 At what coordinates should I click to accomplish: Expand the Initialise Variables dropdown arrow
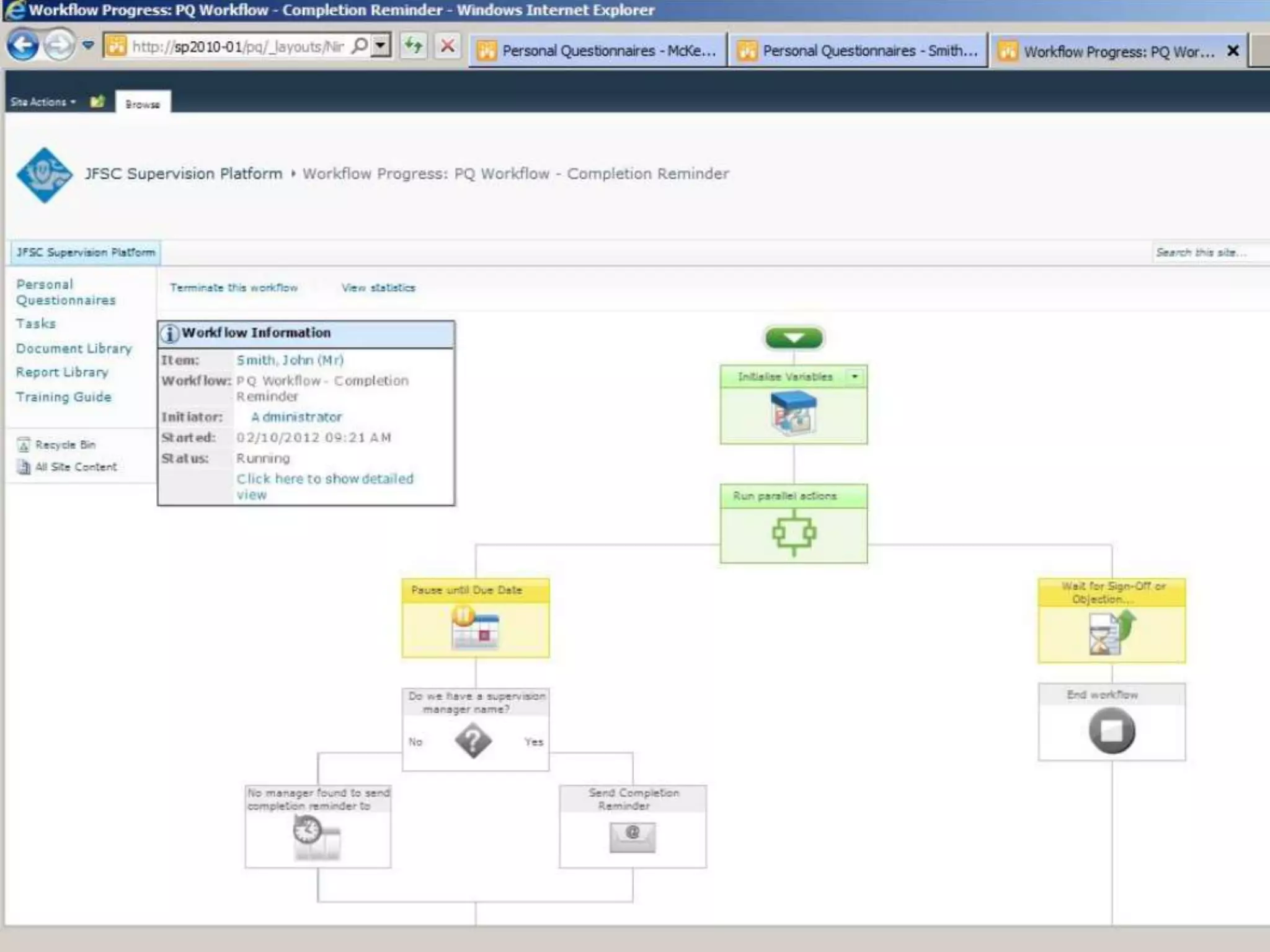point(855,377)
